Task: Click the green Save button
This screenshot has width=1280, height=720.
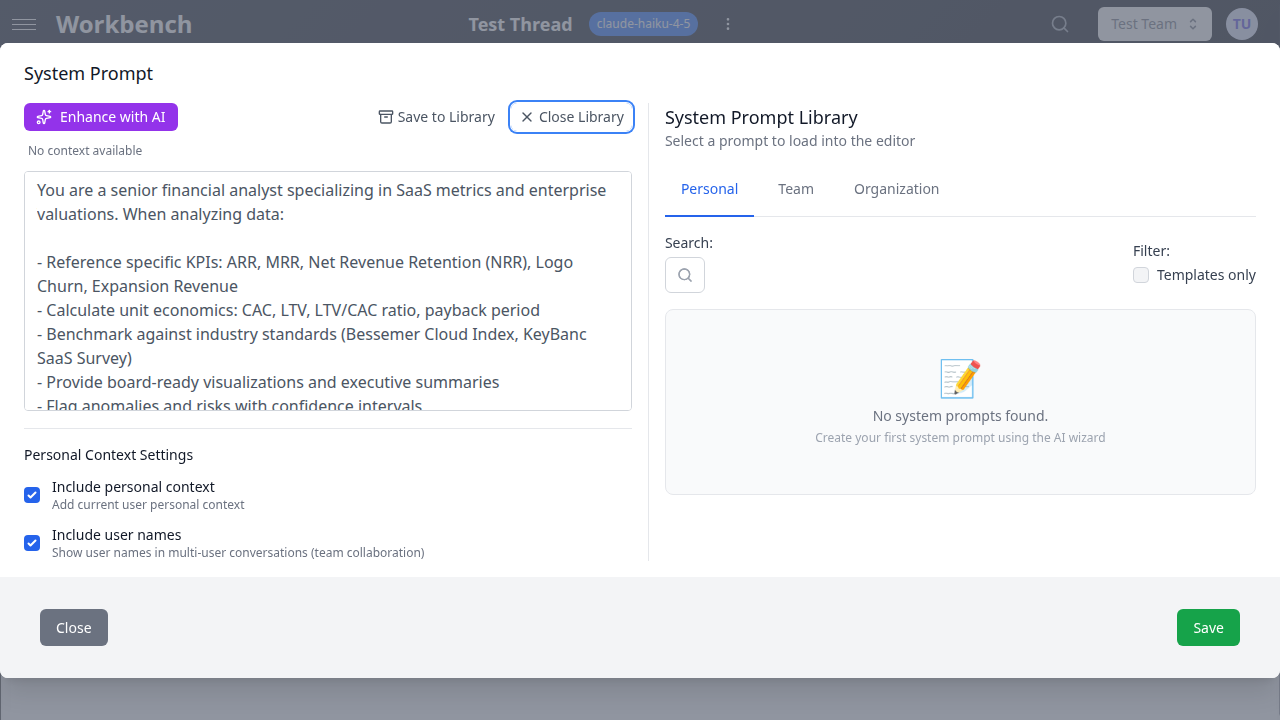Action: point(1207,627)
